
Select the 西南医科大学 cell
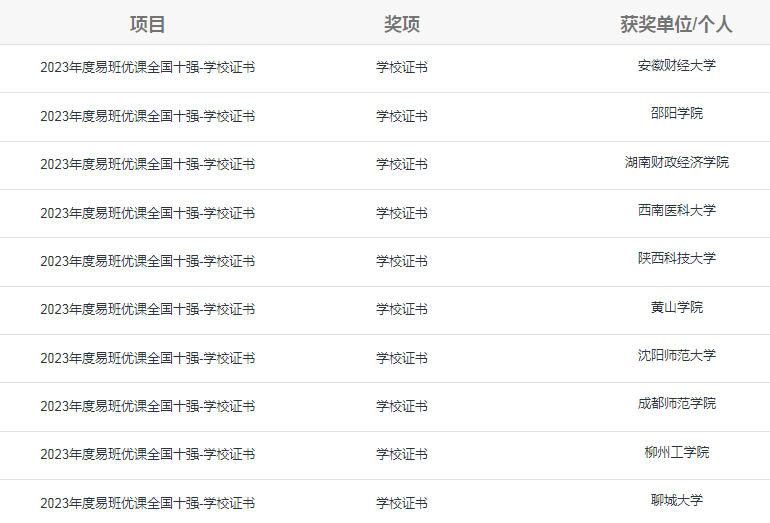point(677,210)
